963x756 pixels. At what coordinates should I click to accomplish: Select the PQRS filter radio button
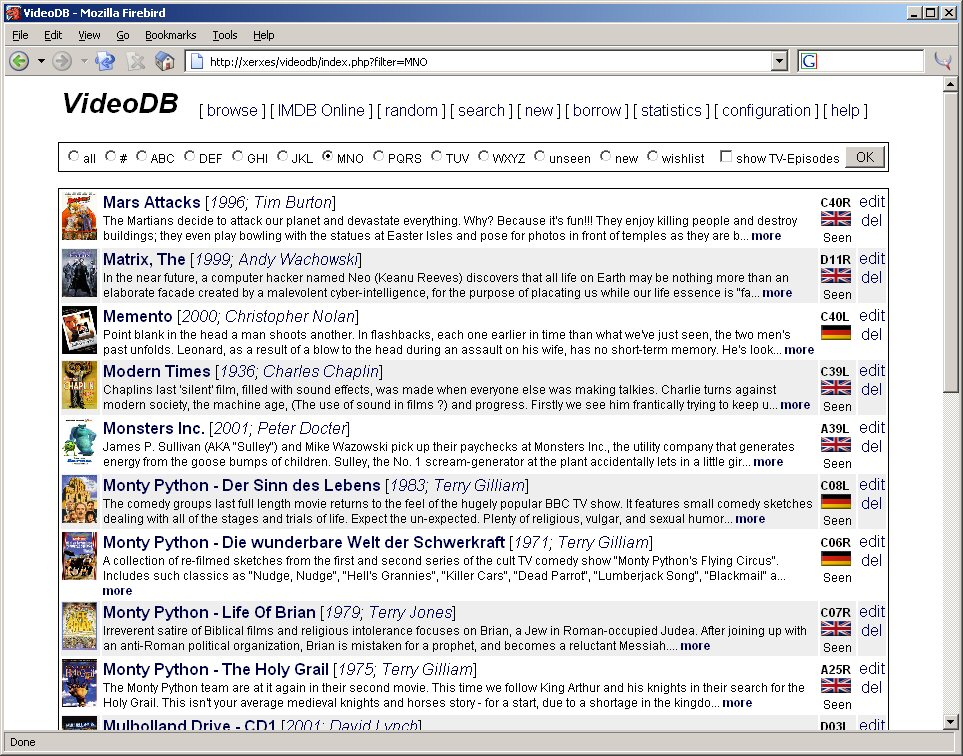(378, 156)
